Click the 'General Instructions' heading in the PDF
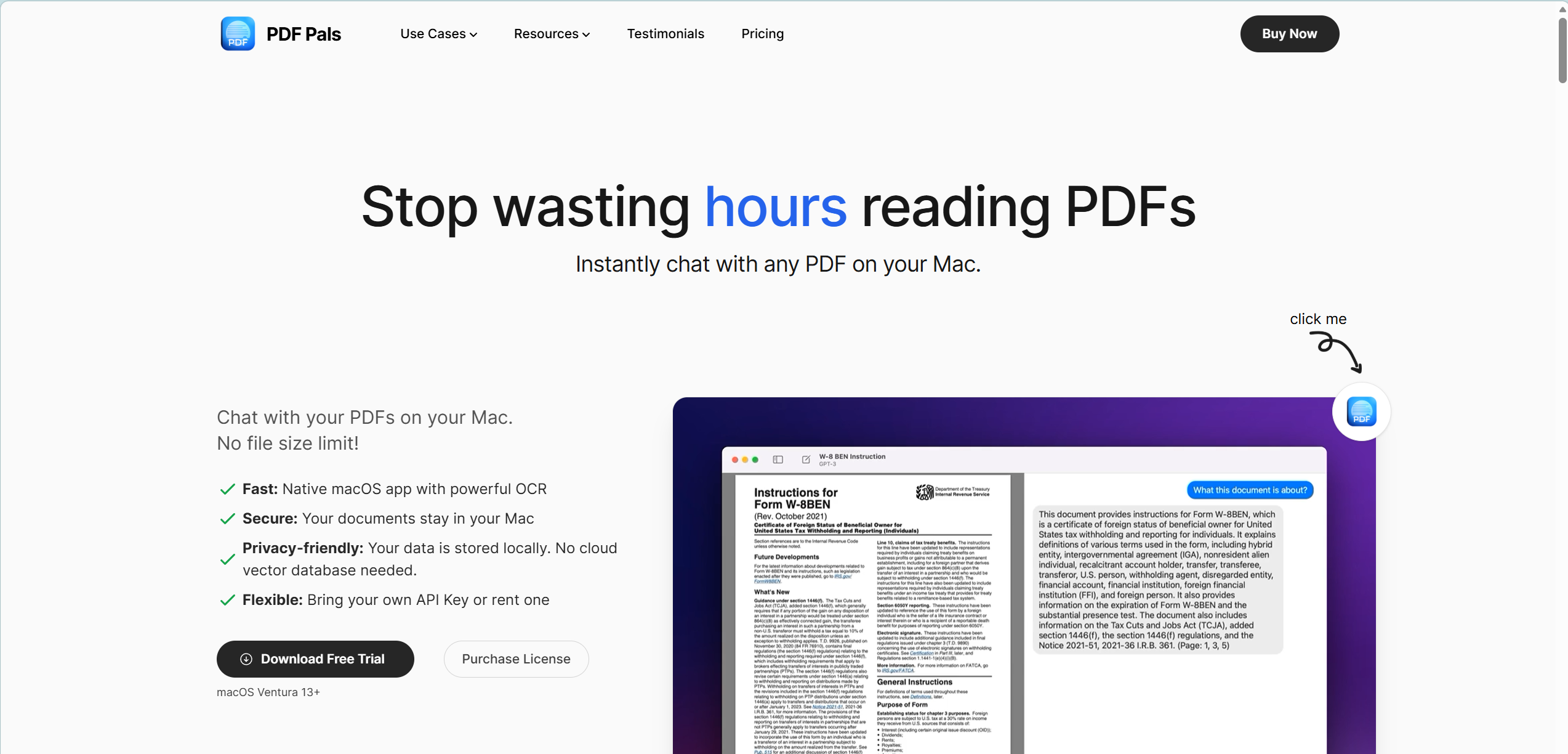 pos(914,682)
